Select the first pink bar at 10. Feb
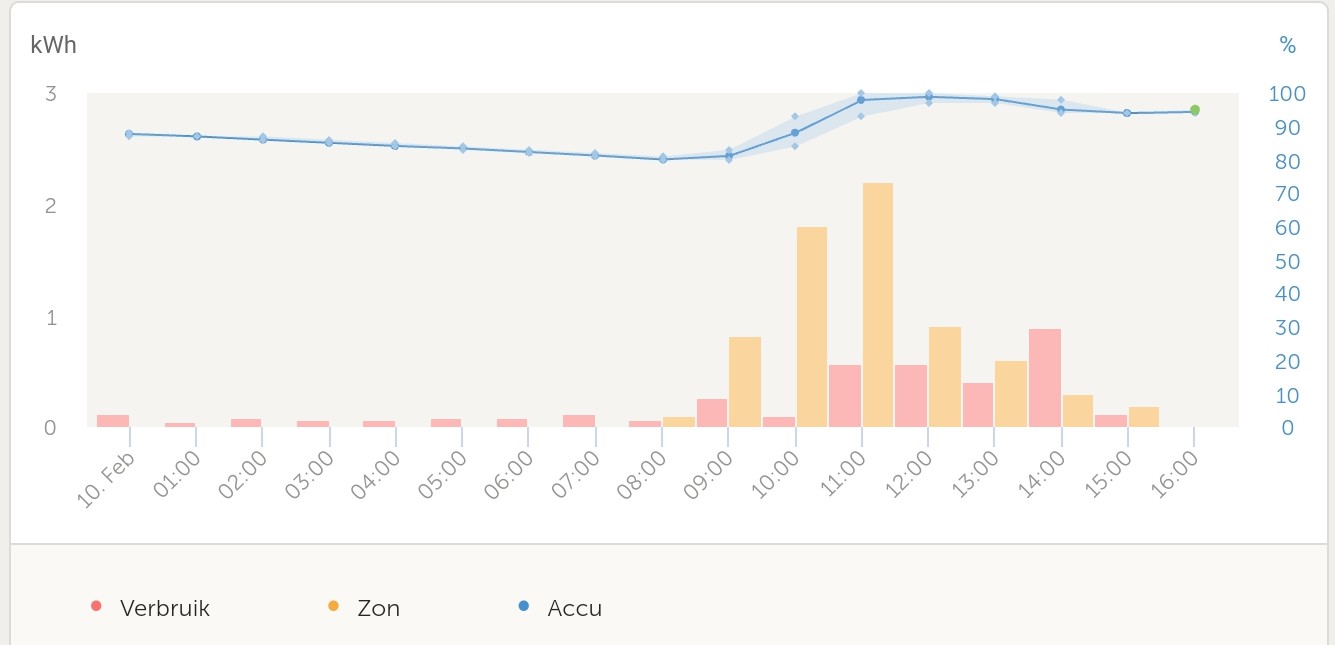Image resolution: width=1335 pixels, height=645 pixels. pos(113,421)
